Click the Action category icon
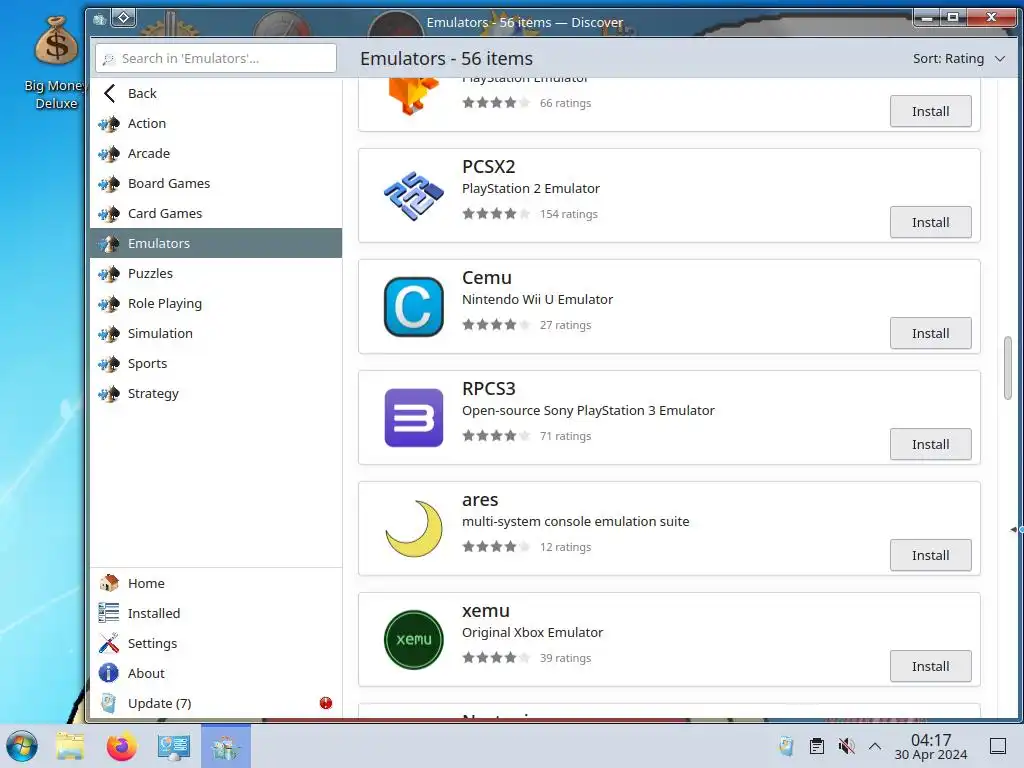 (109, 123)
